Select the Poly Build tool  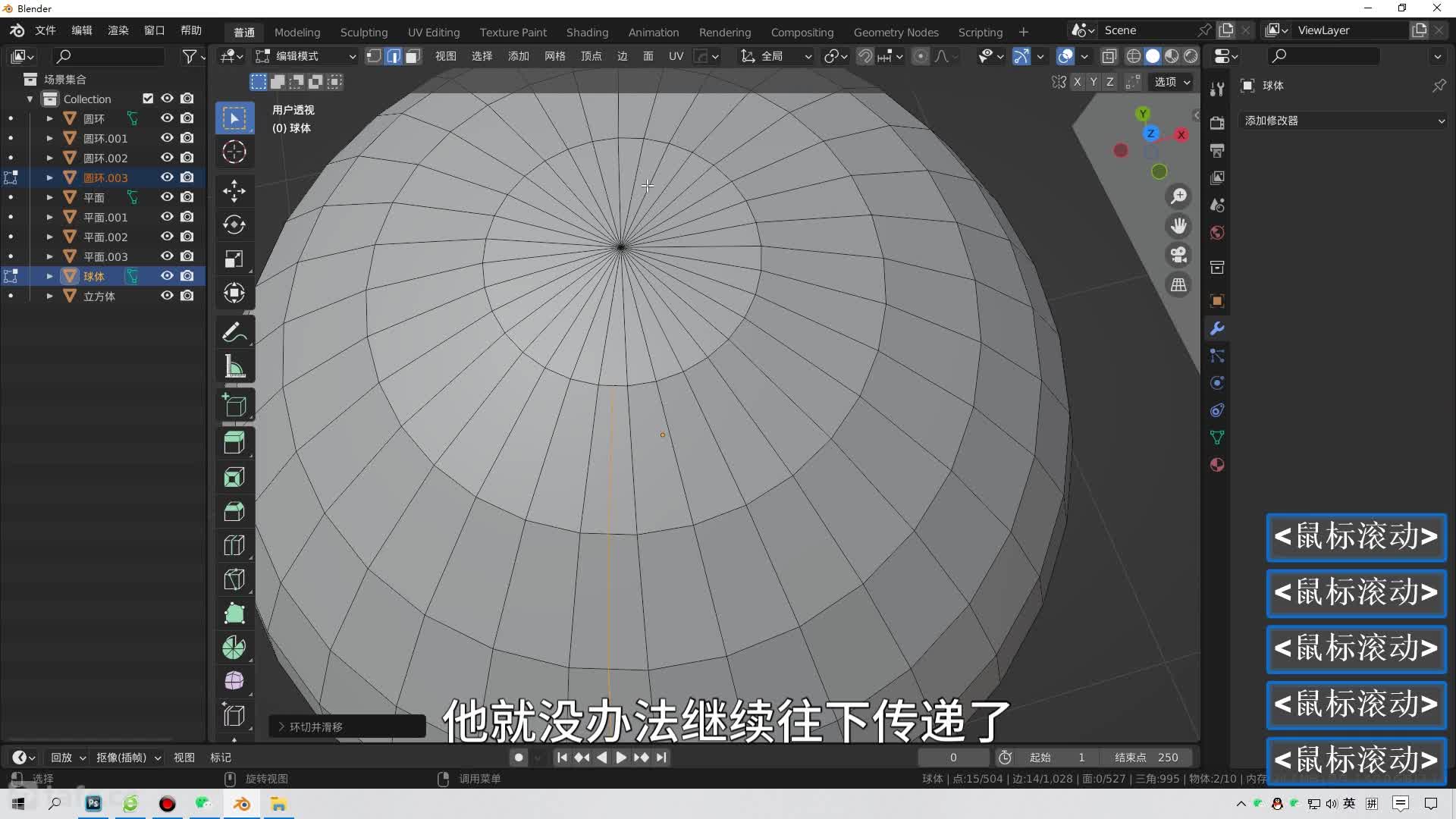234,613
